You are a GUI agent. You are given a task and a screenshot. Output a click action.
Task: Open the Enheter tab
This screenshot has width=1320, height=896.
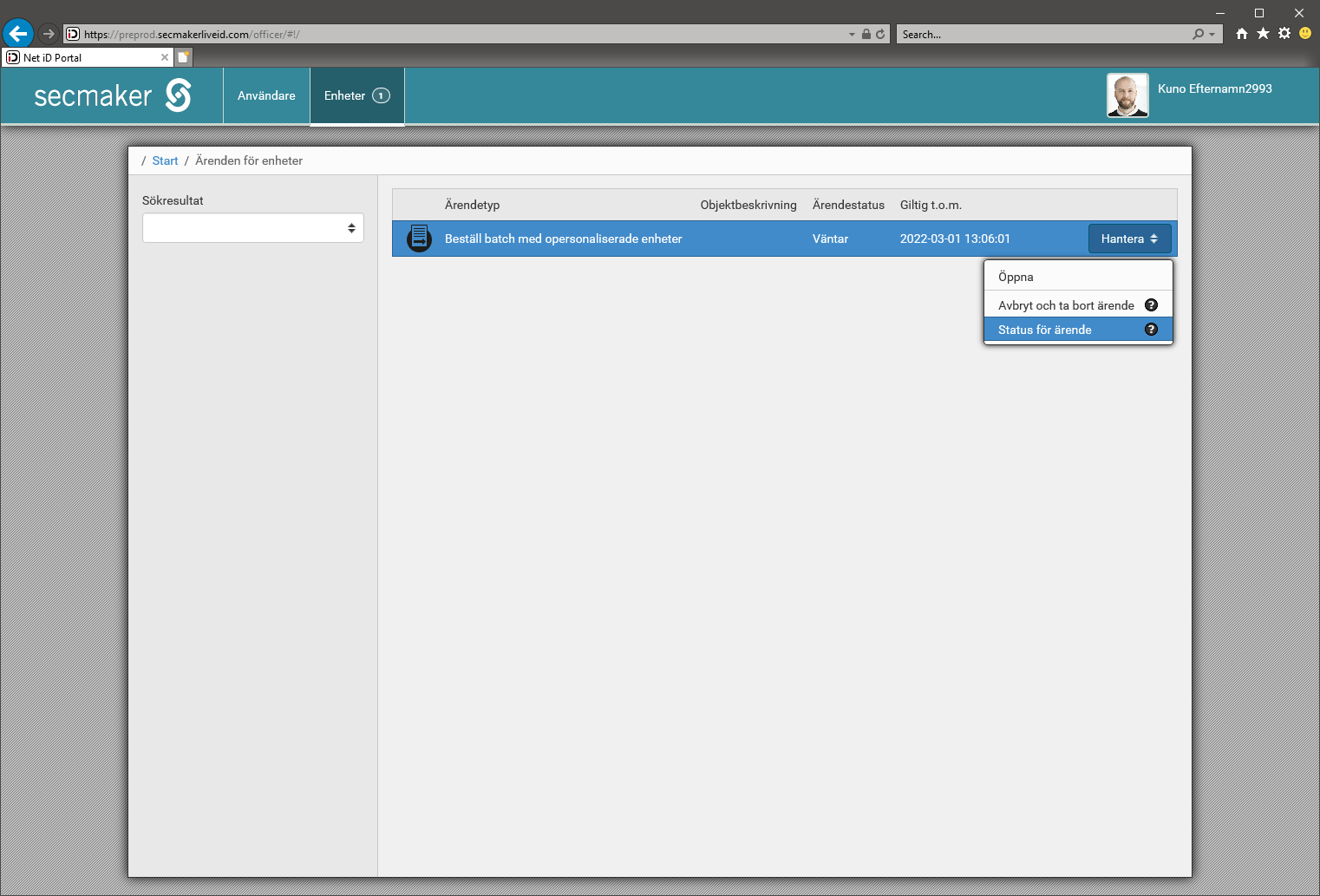pyautogui.click(x=356, y=95)
